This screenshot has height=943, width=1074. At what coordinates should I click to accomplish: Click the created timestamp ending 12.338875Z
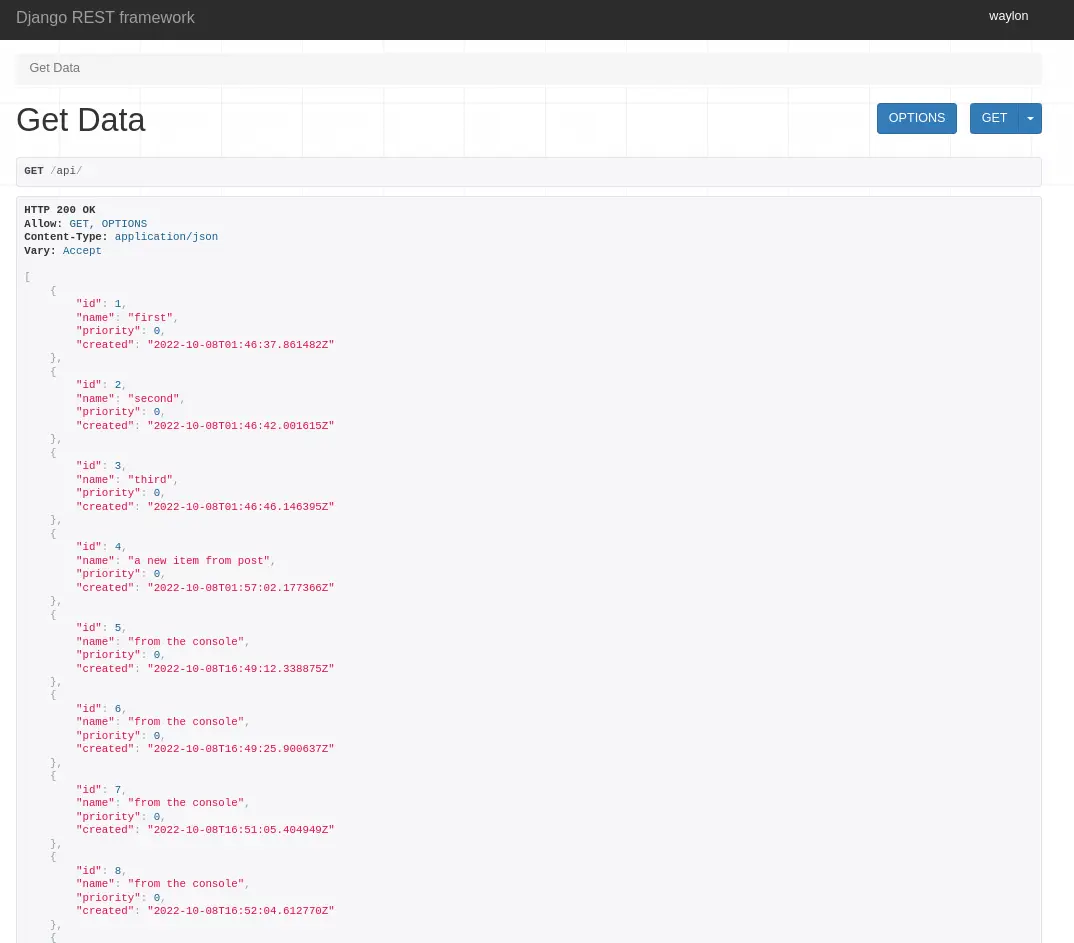click(240, 669)
